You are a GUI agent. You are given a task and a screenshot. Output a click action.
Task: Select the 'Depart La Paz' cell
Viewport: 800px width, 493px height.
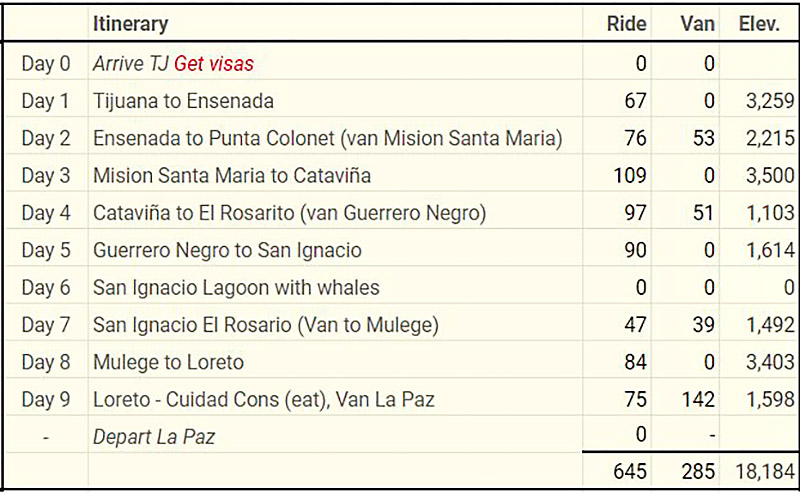(x=153, y=436)
